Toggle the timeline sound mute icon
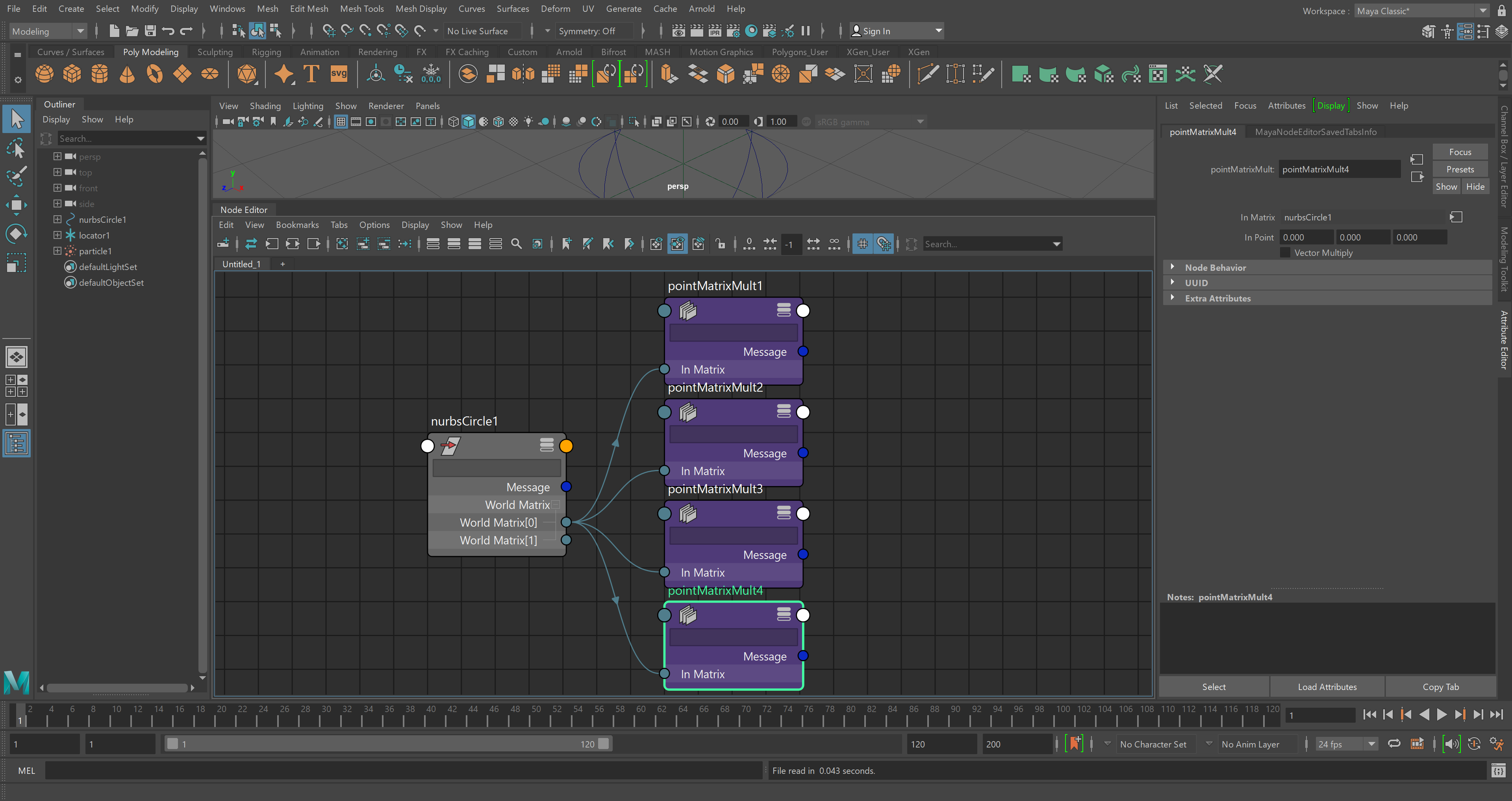Image resolution: width=1512 pixels, height=801 pixels. tap(1451, 744)
